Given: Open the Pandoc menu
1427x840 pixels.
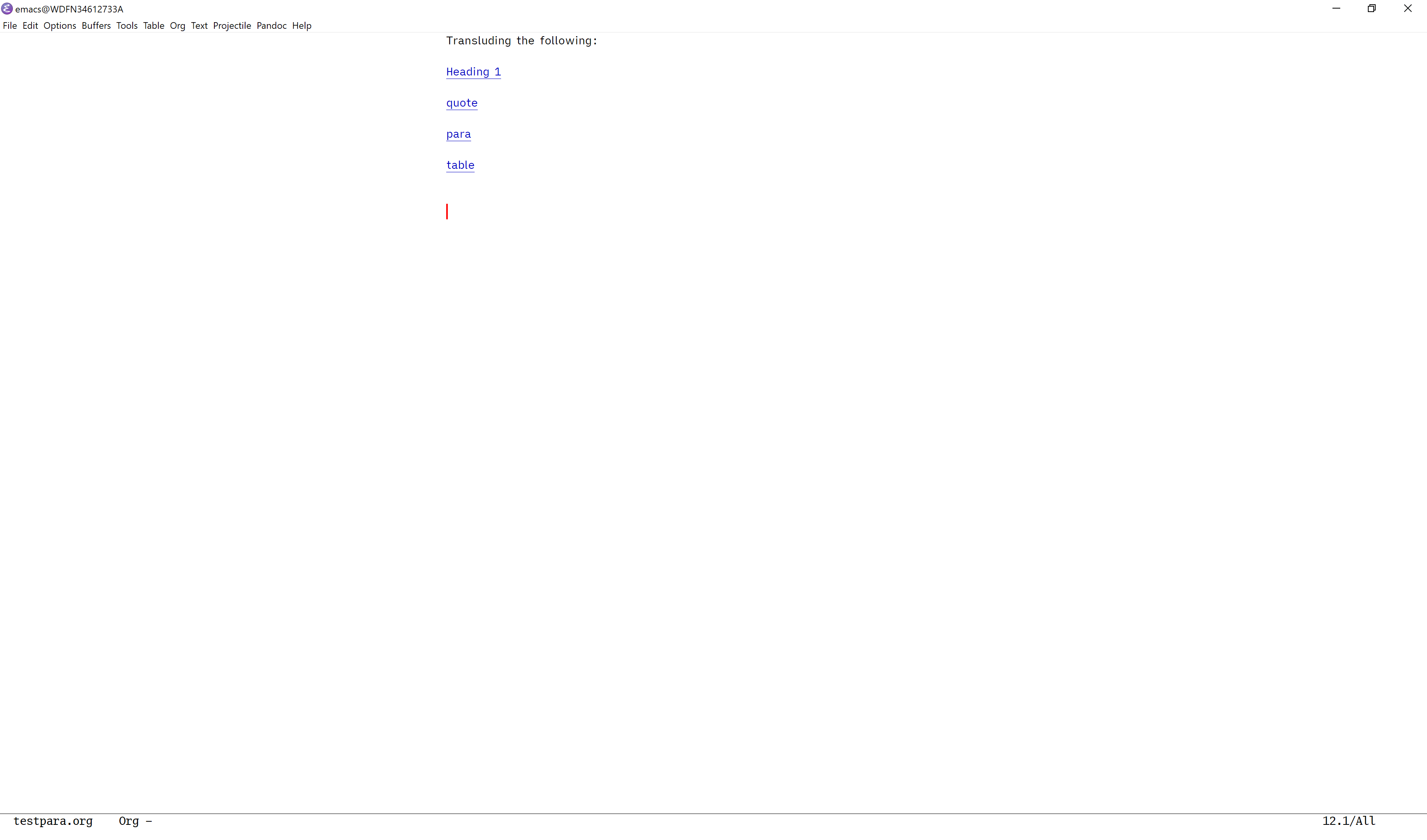Looking at the screenshot, I should (x=271, y=25).
